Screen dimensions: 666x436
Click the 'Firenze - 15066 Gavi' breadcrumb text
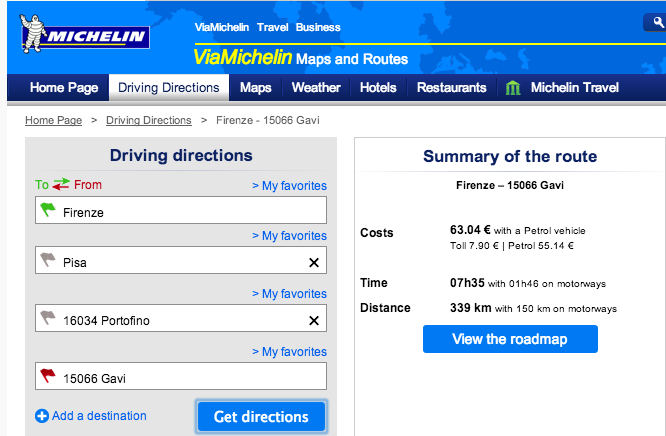coord(268,120)
